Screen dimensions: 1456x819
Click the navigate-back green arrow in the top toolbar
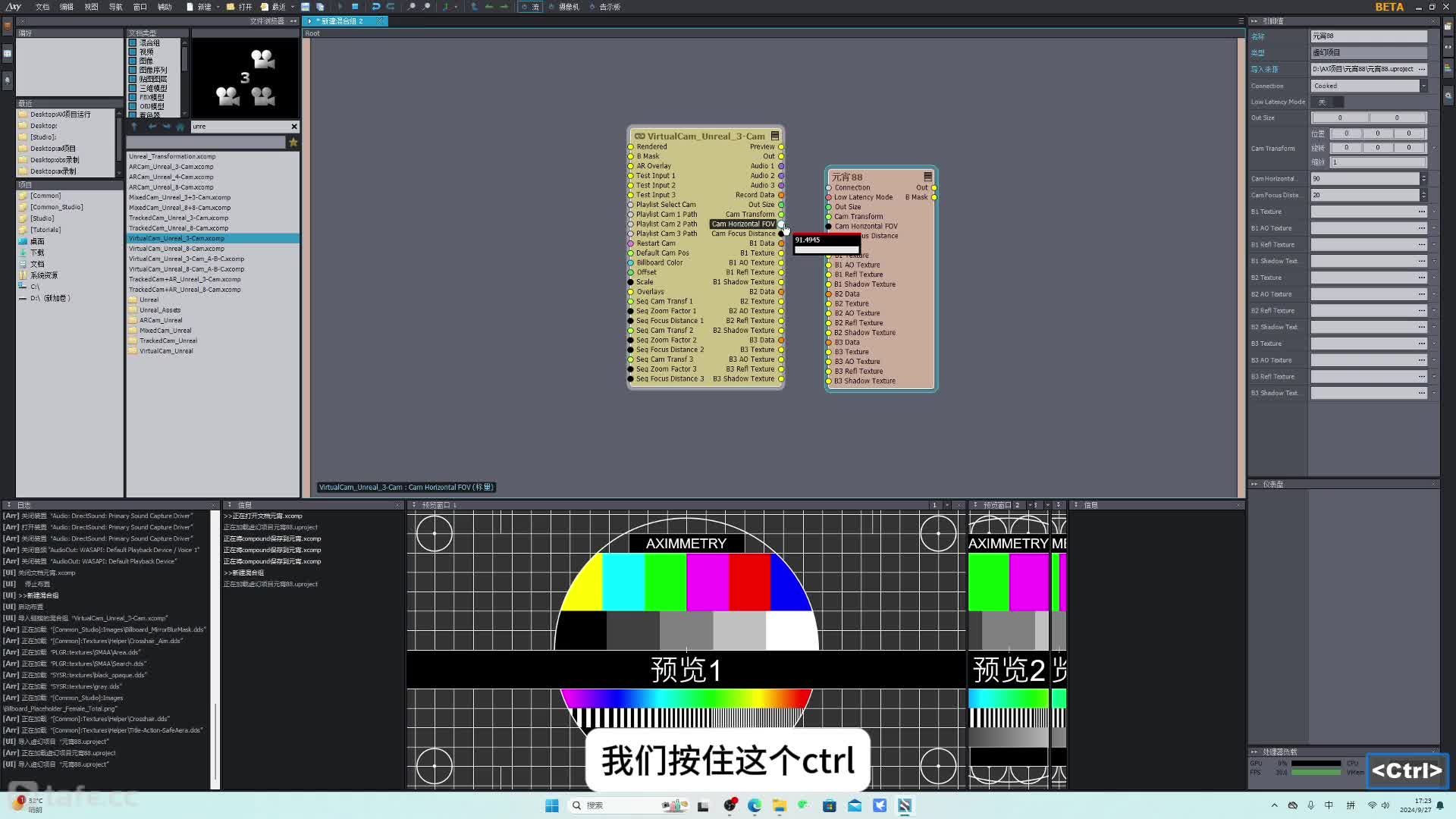pos(489,7)
